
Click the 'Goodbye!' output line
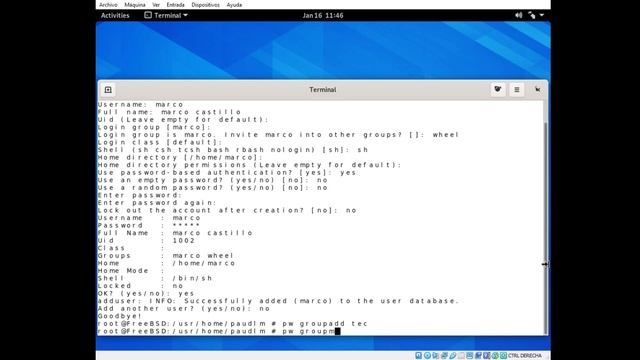coord(120,316)
